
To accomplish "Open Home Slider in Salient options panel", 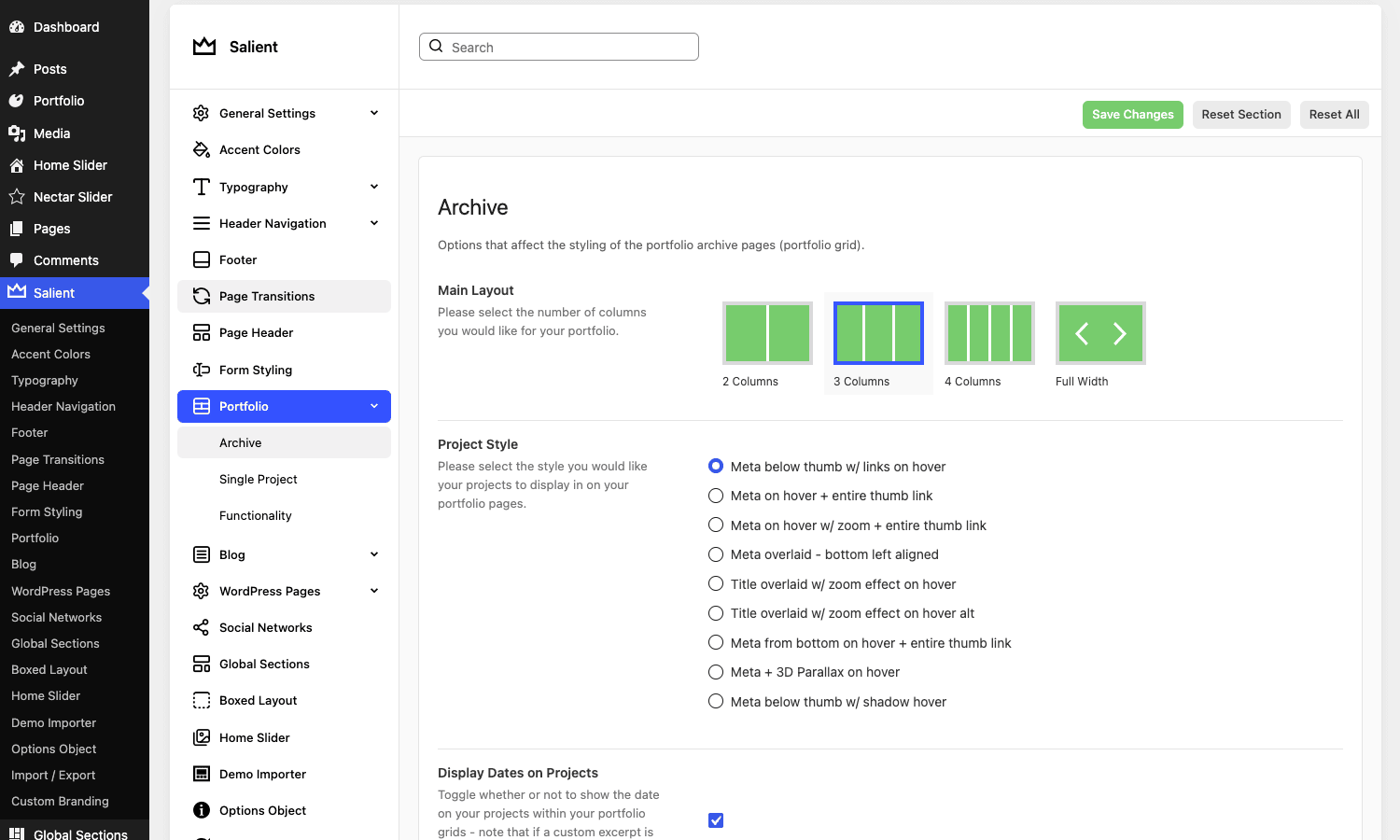I will [x=284, y=737].
